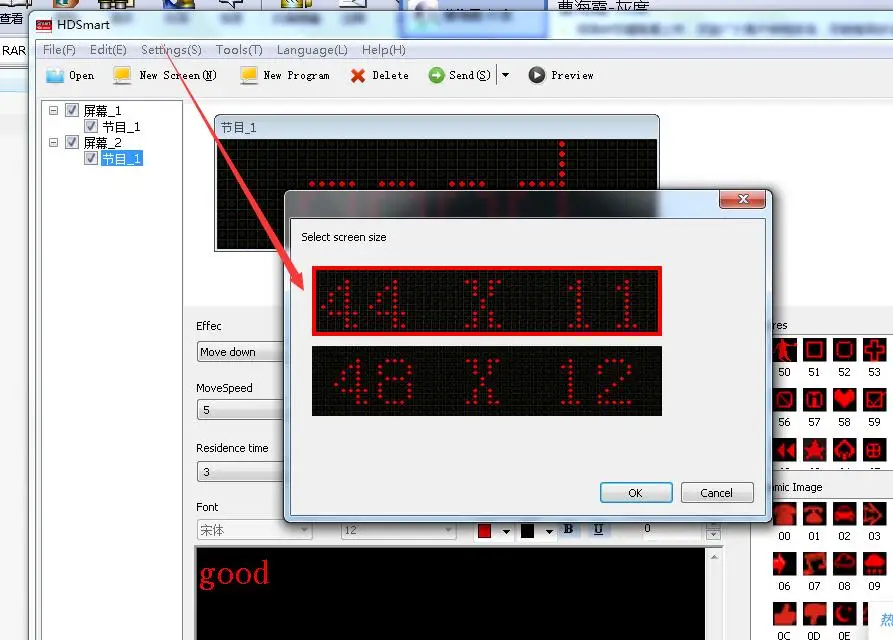Open the 宋体 font dropdown

point(255,530)
